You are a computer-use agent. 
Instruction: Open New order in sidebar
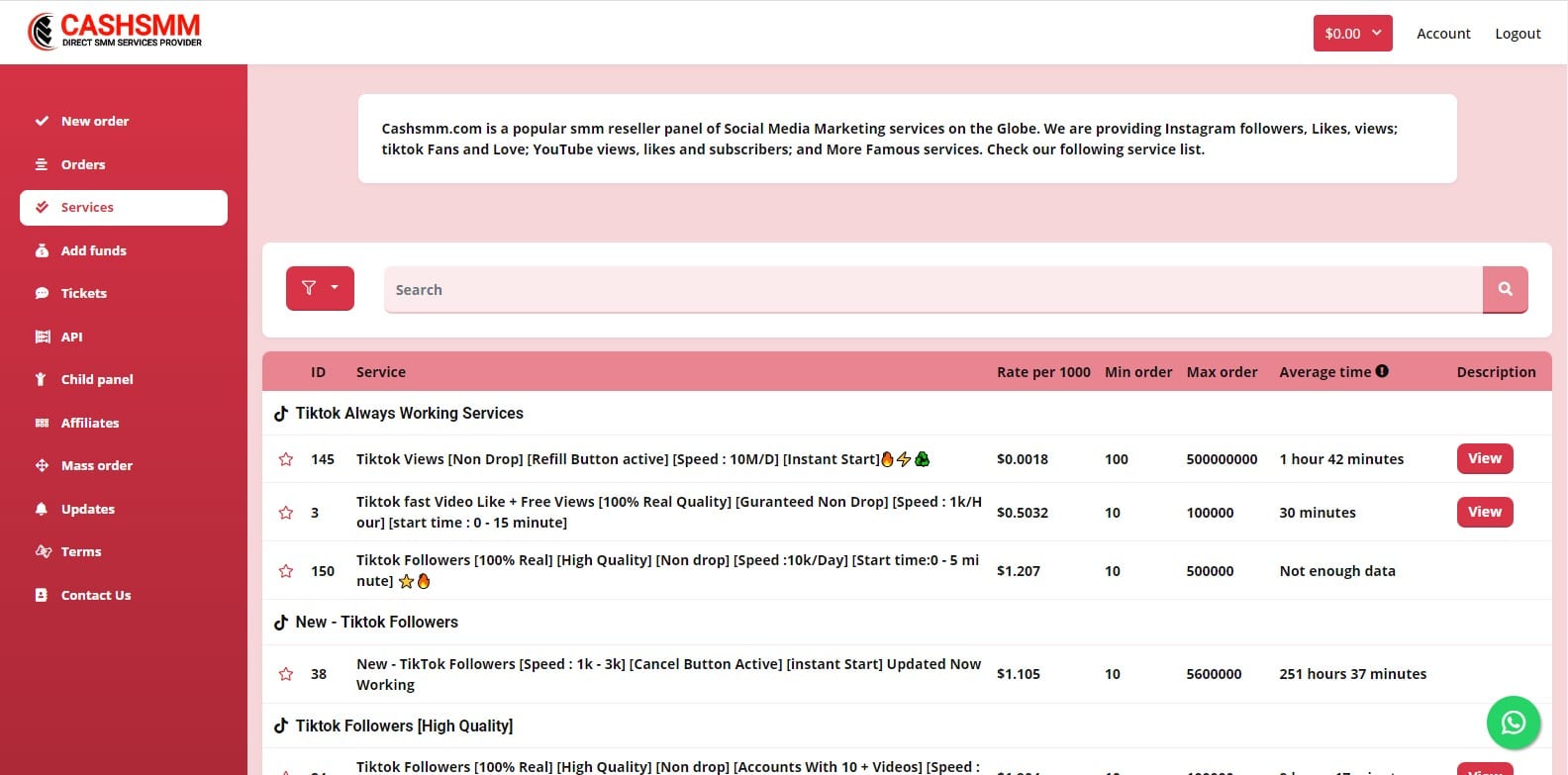point(95,121)
